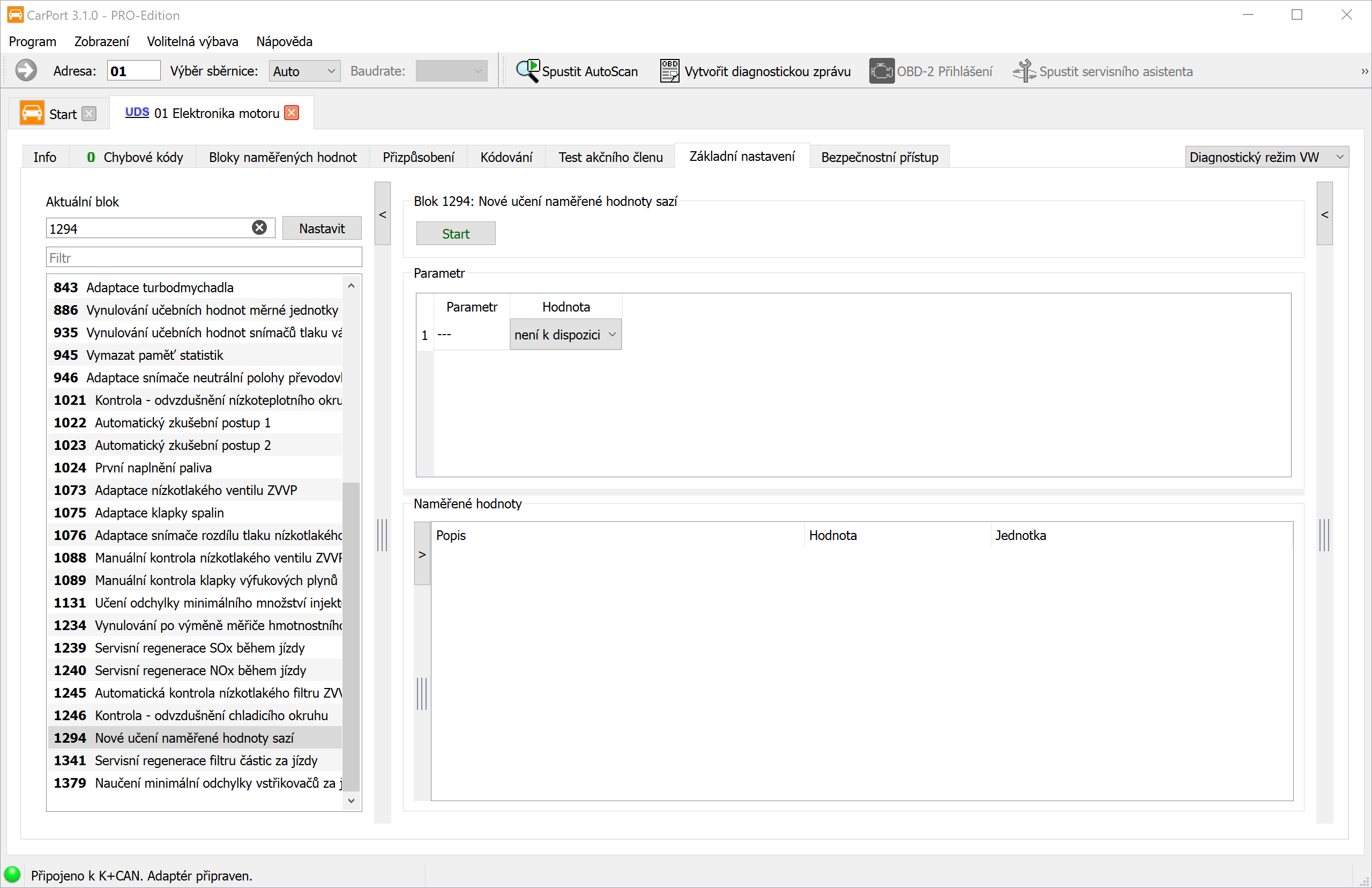Click the Nastavit button
Viewport: 1372px width, 888px height.
pos(322,228)
